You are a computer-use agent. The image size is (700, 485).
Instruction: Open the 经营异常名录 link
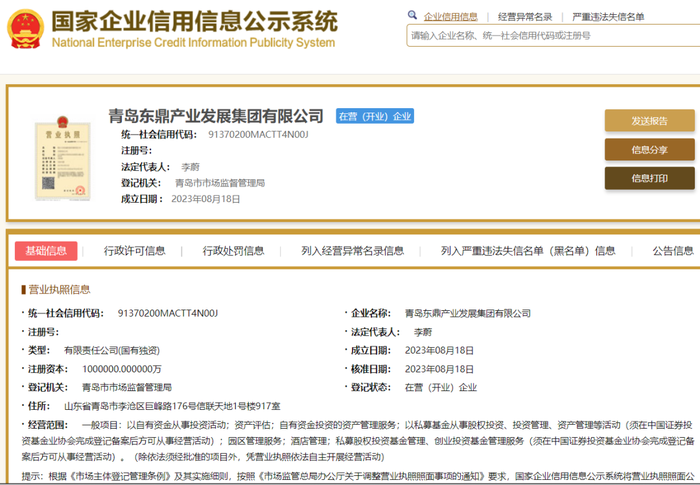(525, 17)
